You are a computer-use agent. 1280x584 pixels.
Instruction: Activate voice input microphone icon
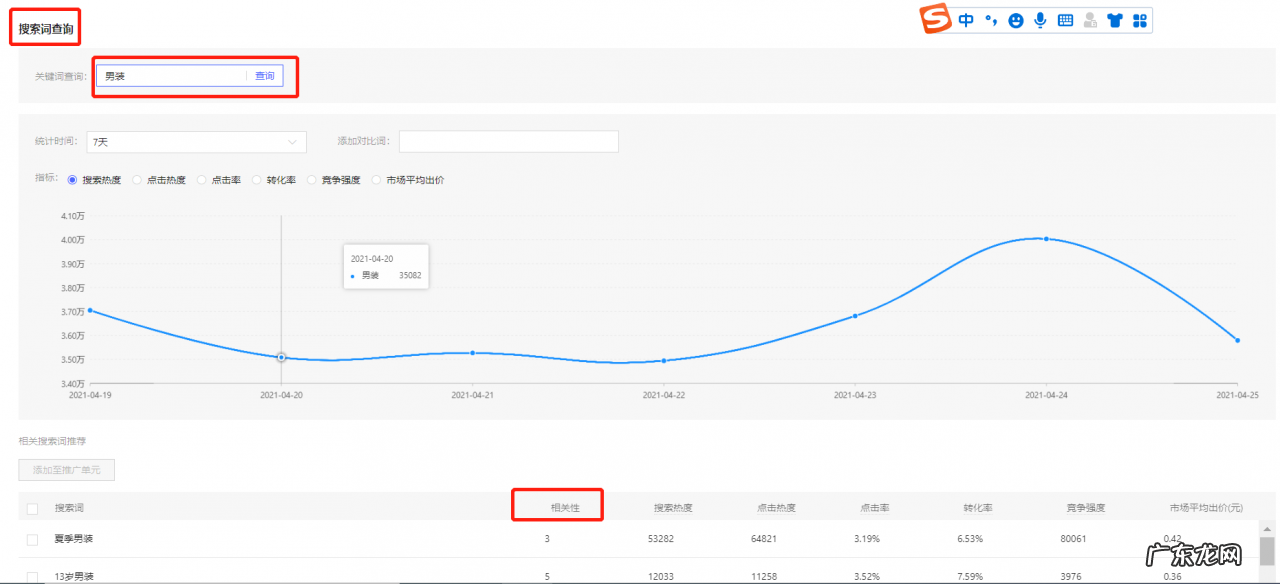tap(1041, 20)
